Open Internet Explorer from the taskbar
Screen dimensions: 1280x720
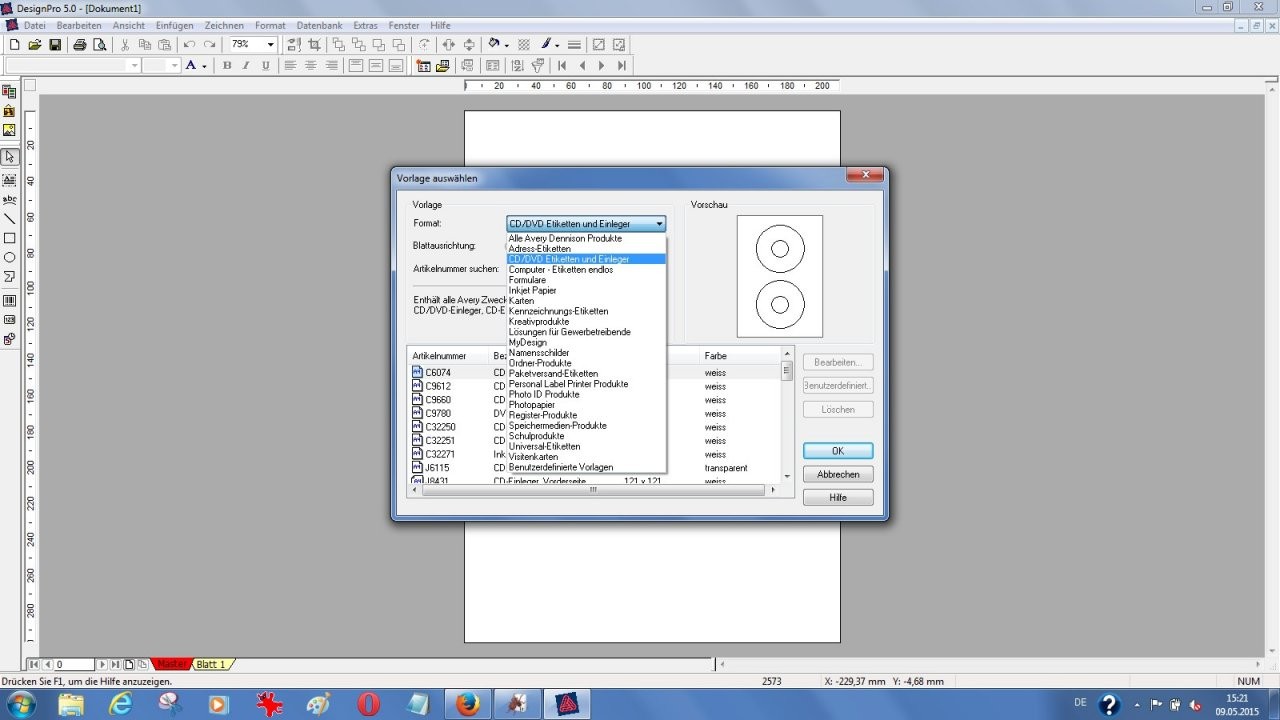pyautogui.click(x=120, y=704)
